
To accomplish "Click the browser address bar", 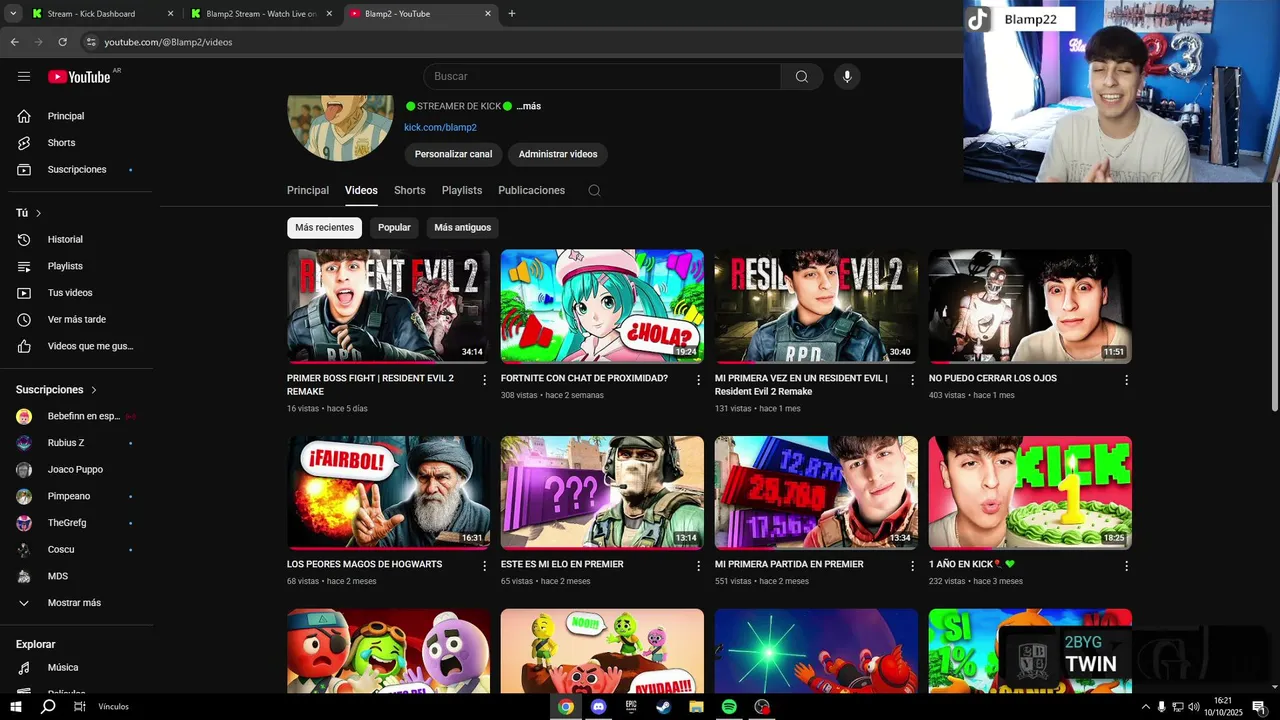I will 520,42.
